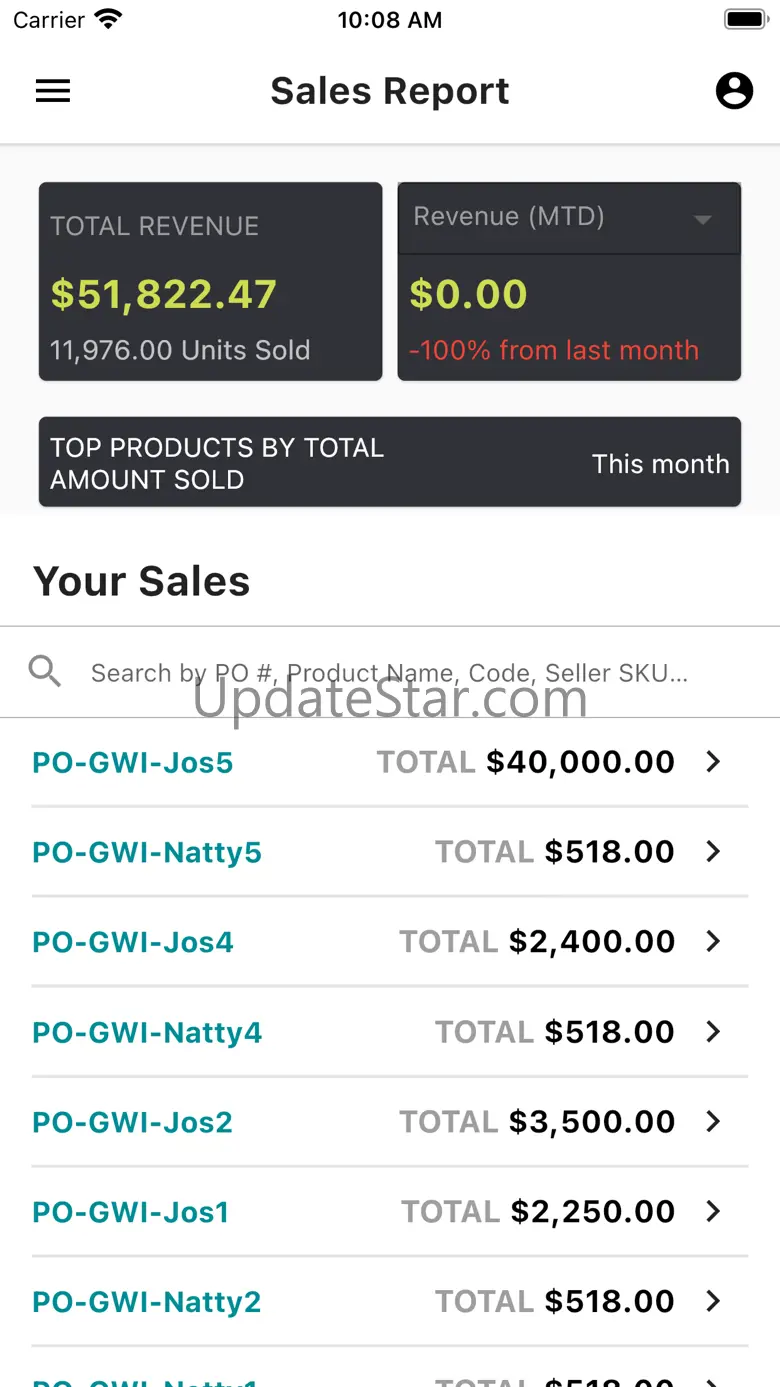Open chevron for PO-GWI-Natty2 row
780x1387 pixels.
click(713, 1302)
